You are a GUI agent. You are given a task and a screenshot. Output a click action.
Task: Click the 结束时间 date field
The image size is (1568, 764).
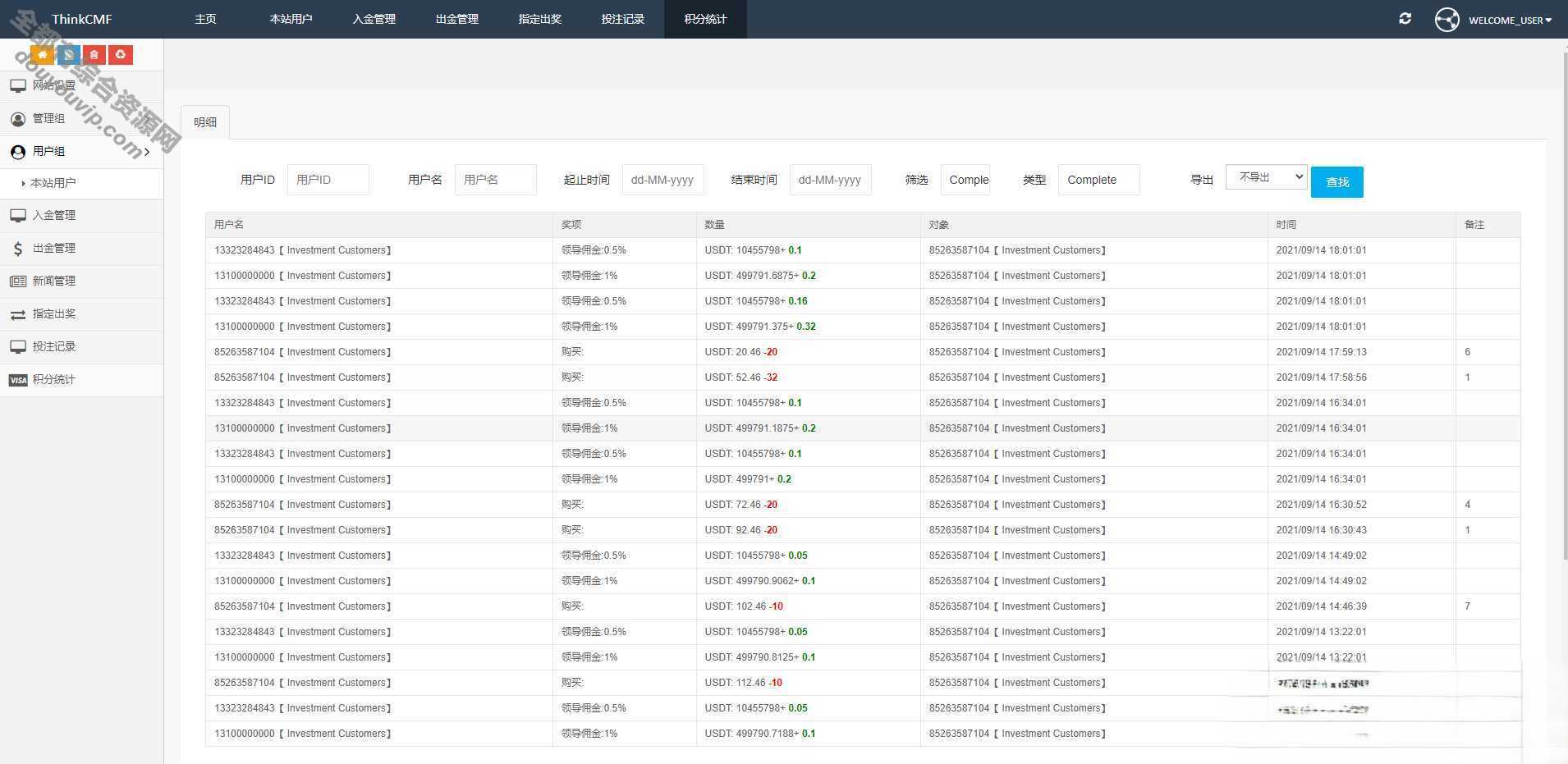(831, 180)
